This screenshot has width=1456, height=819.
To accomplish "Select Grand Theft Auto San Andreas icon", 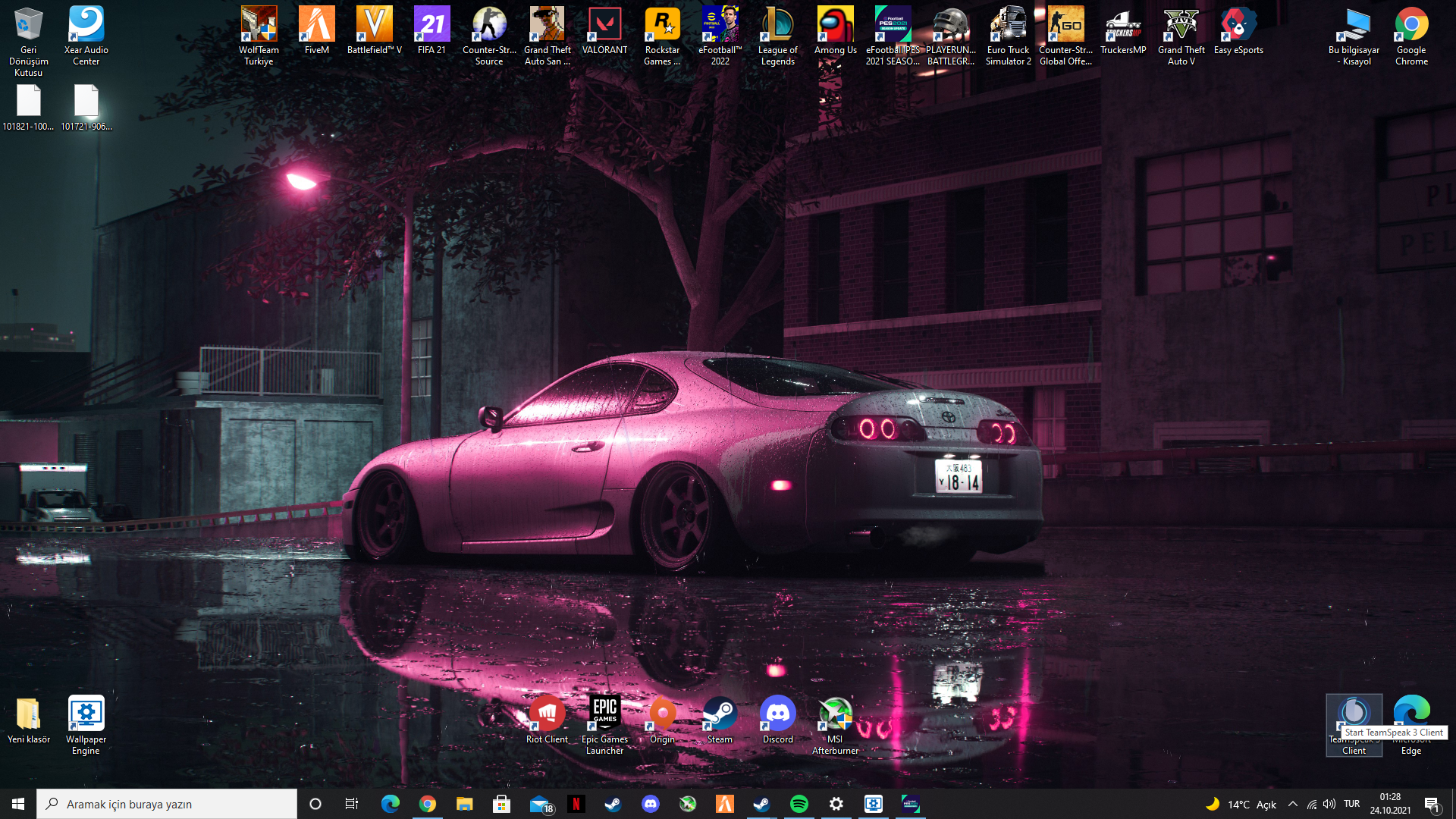I will tap(547, 36).
